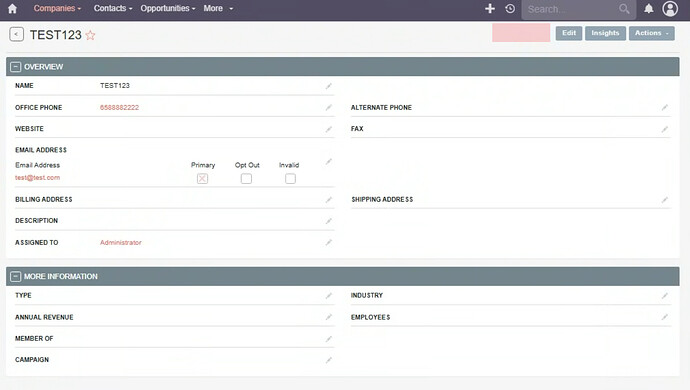The image size is (690, 390).
Task: Click the pink button left of Edit
Action: [x=521, y=33]
